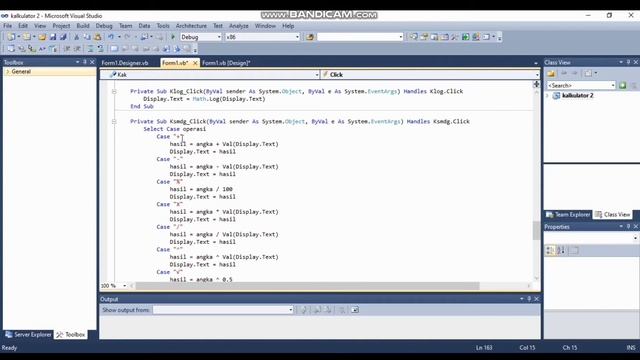
Task: Pin the Toolbox panel with auto-hide icon
Action: 85,62
